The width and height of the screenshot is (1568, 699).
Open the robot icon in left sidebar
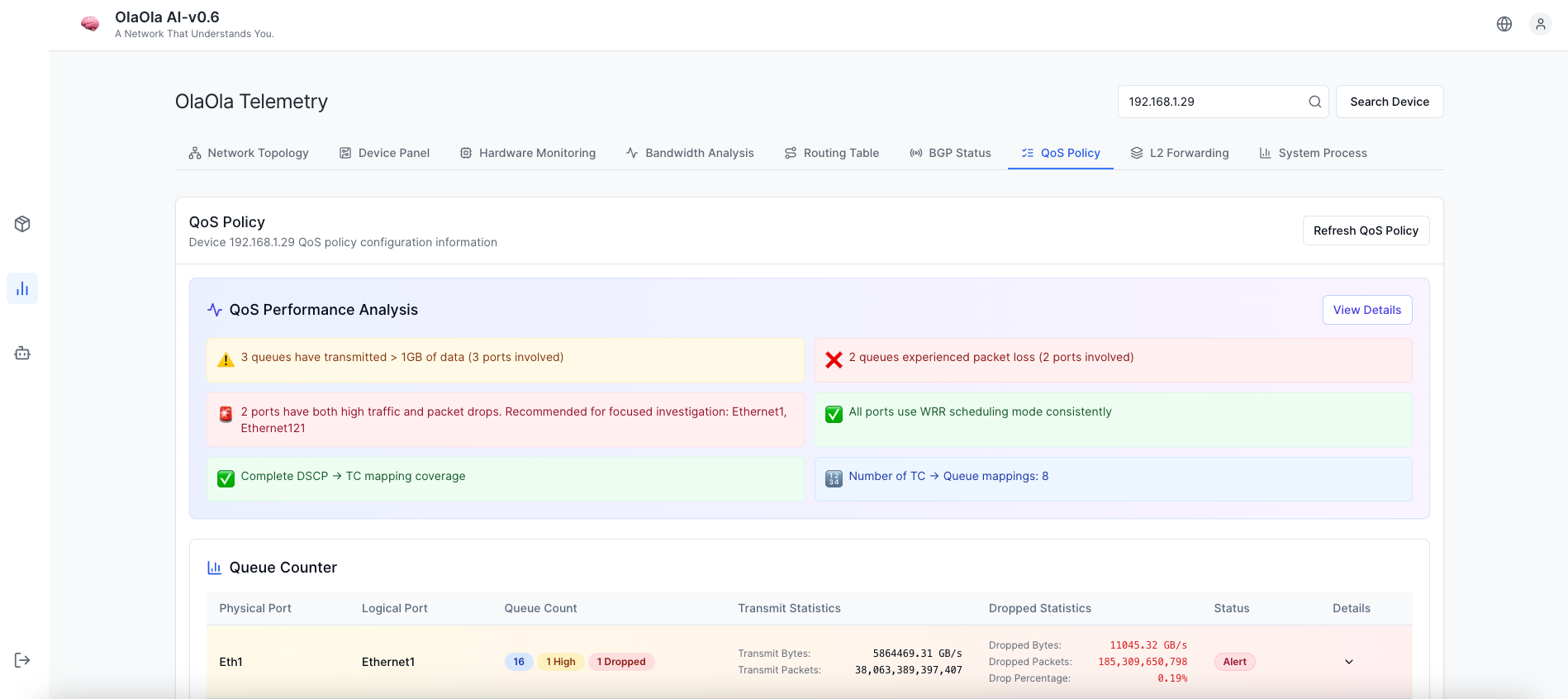22,353
